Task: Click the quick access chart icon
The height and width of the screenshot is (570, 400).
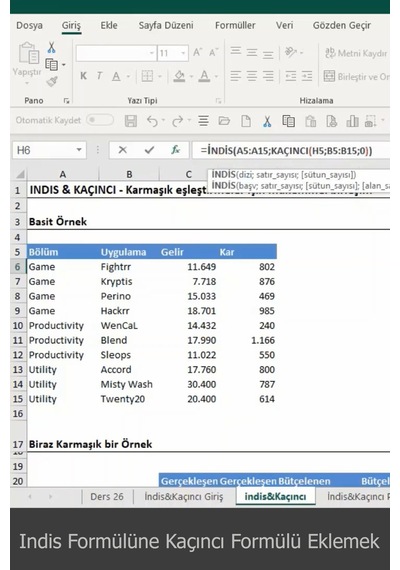Action: click(x=352, y=121)
